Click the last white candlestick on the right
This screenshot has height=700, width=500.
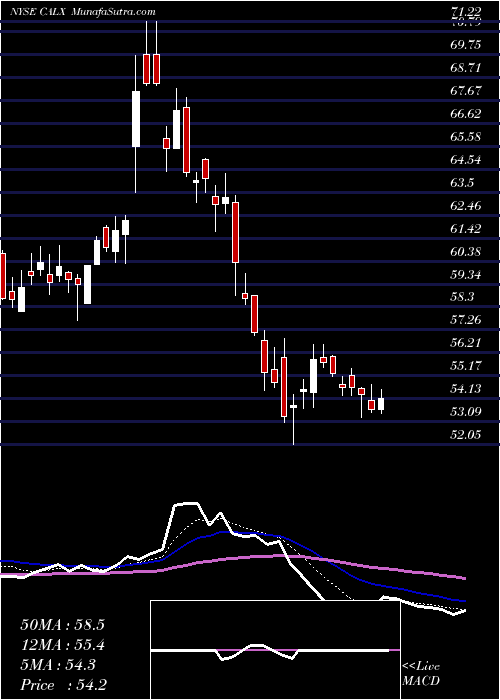381,404
